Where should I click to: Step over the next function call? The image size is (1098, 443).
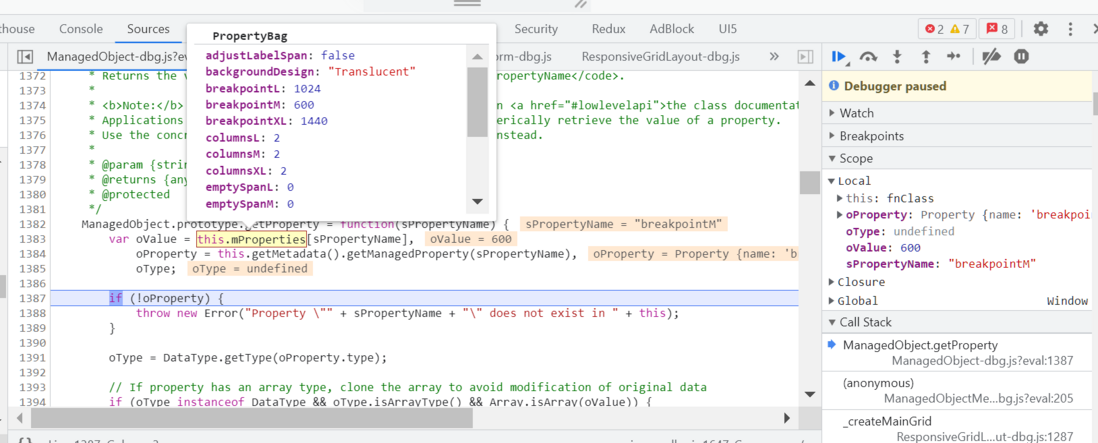click(x=868, y=57)
